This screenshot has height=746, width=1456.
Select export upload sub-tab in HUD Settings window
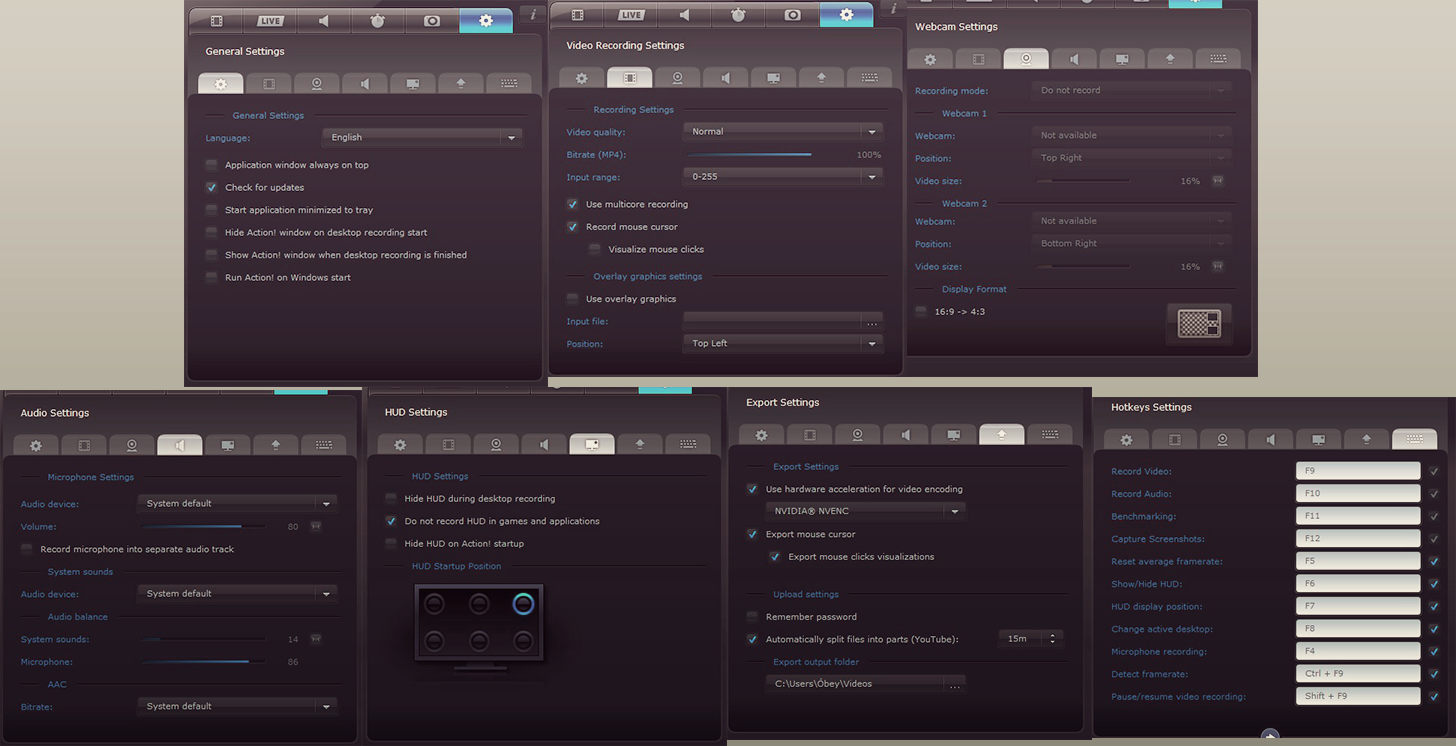(x=639, y=444)
